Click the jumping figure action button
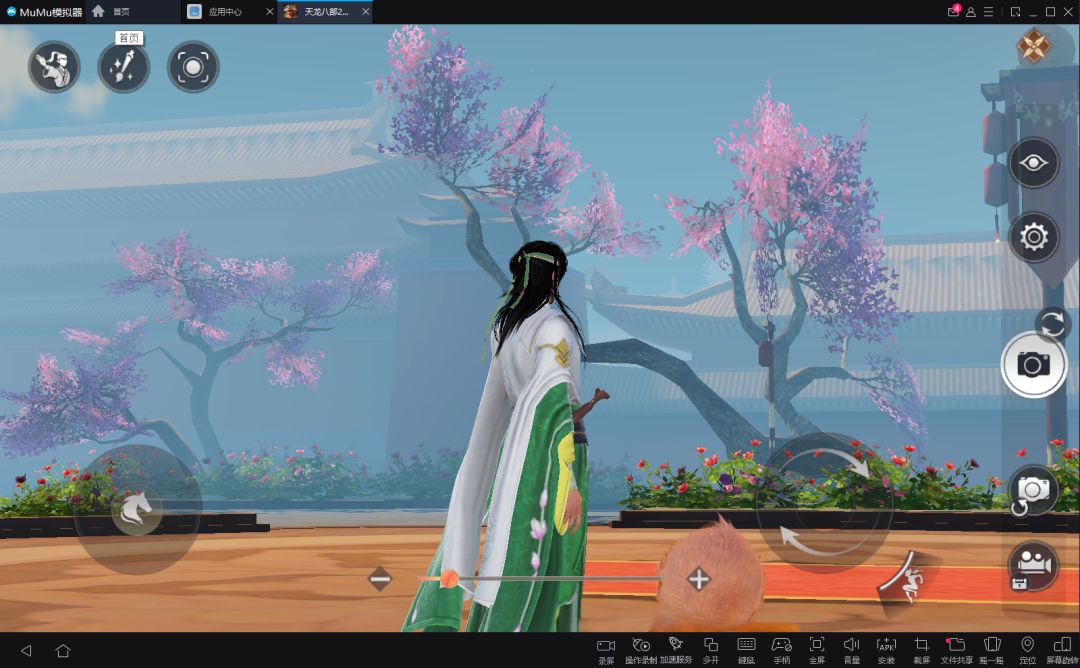Viewport: 1080px width, 668px height. pos(906,582)
